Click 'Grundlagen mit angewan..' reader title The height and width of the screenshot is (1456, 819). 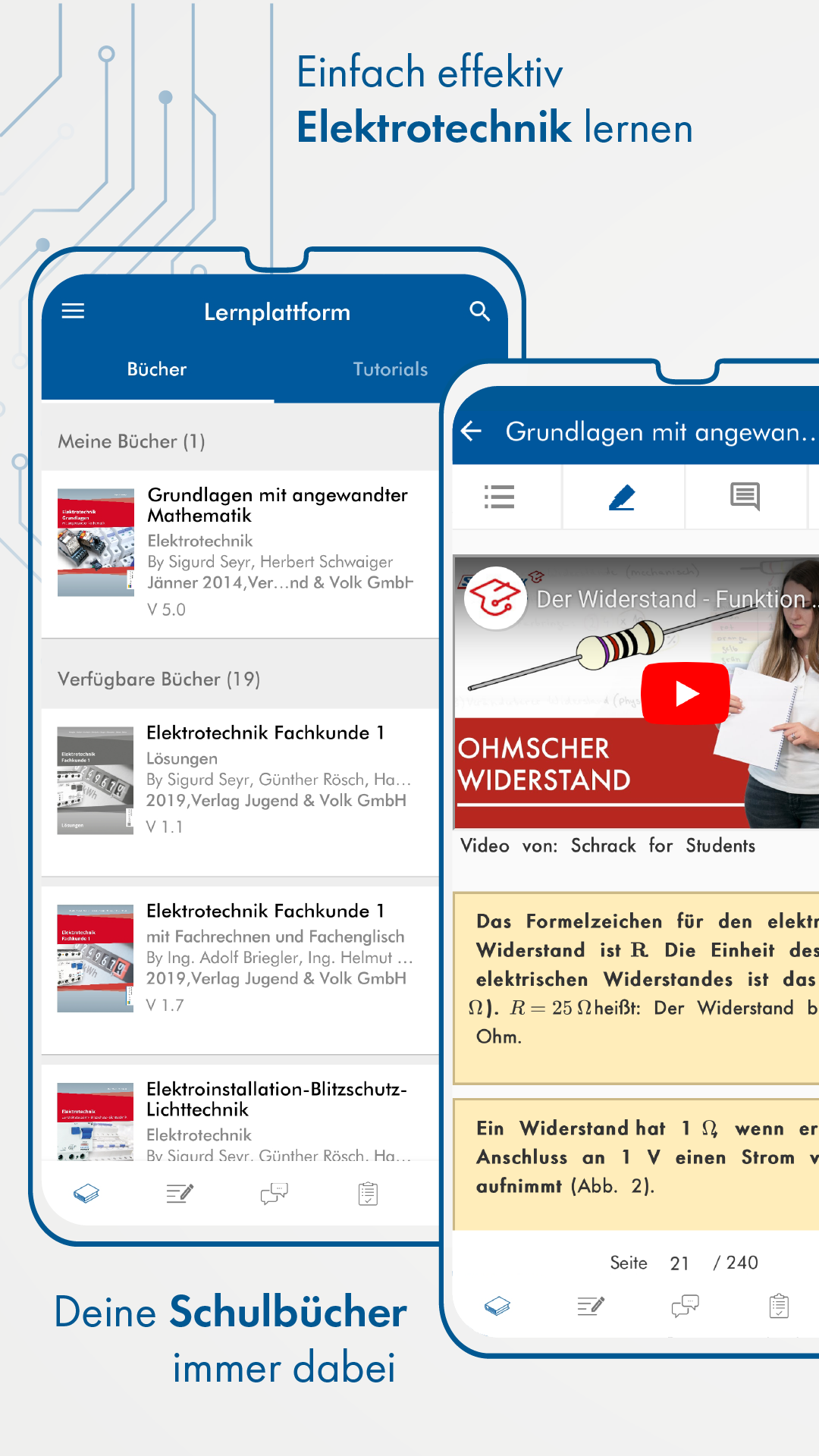click(x=661, y=432)
